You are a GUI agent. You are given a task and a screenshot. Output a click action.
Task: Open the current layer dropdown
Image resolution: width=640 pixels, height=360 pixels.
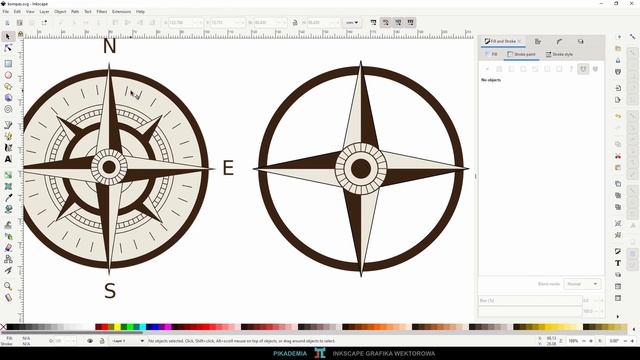click(x=128, y=341)
